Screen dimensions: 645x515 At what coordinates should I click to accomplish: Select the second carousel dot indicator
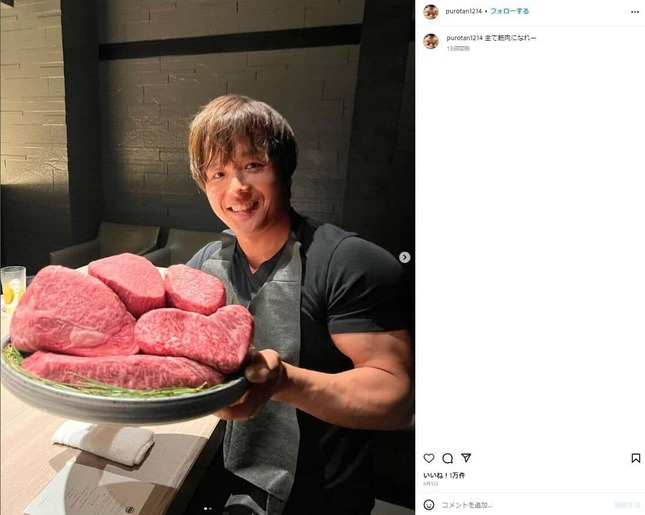click(x=210, y=509)
